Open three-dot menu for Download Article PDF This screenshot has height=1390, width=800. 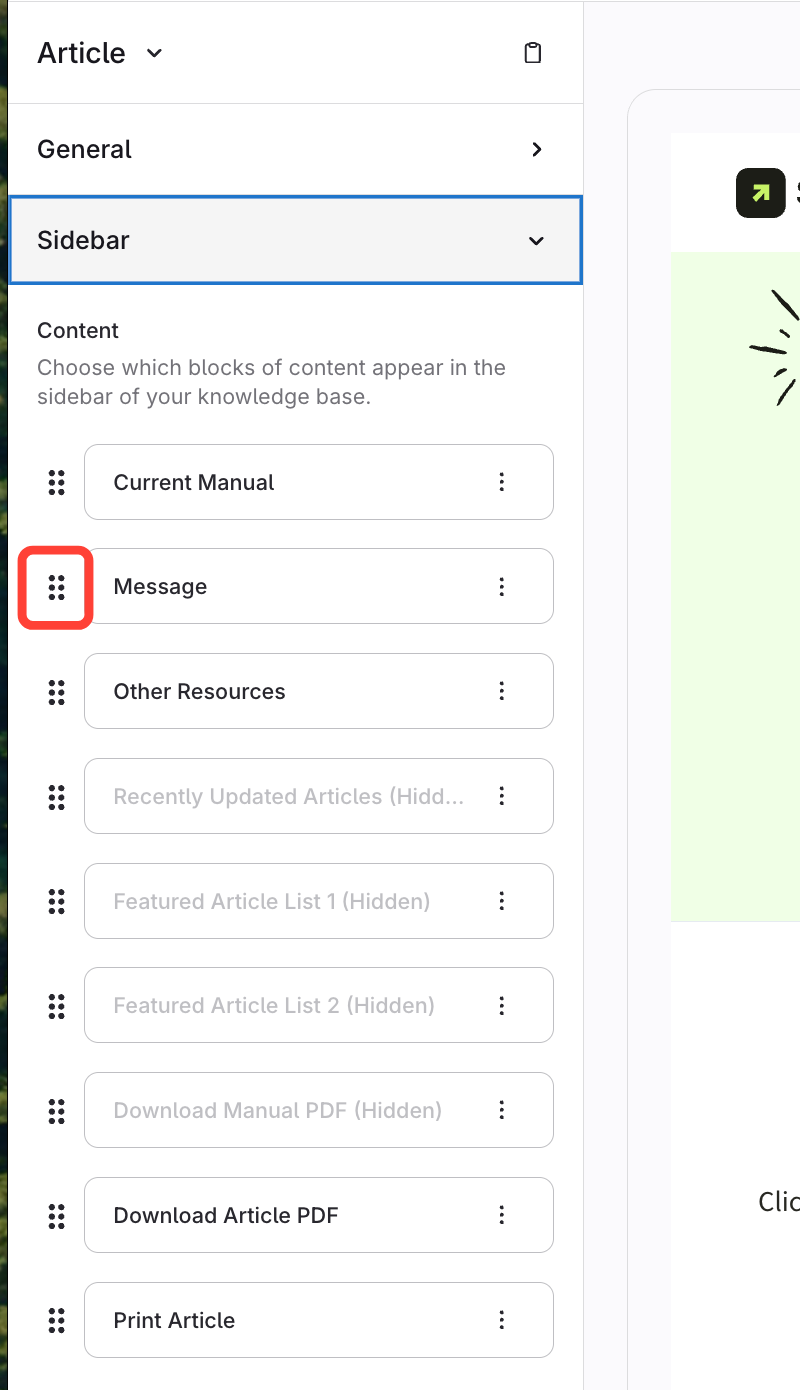[x=502, y=1215]
